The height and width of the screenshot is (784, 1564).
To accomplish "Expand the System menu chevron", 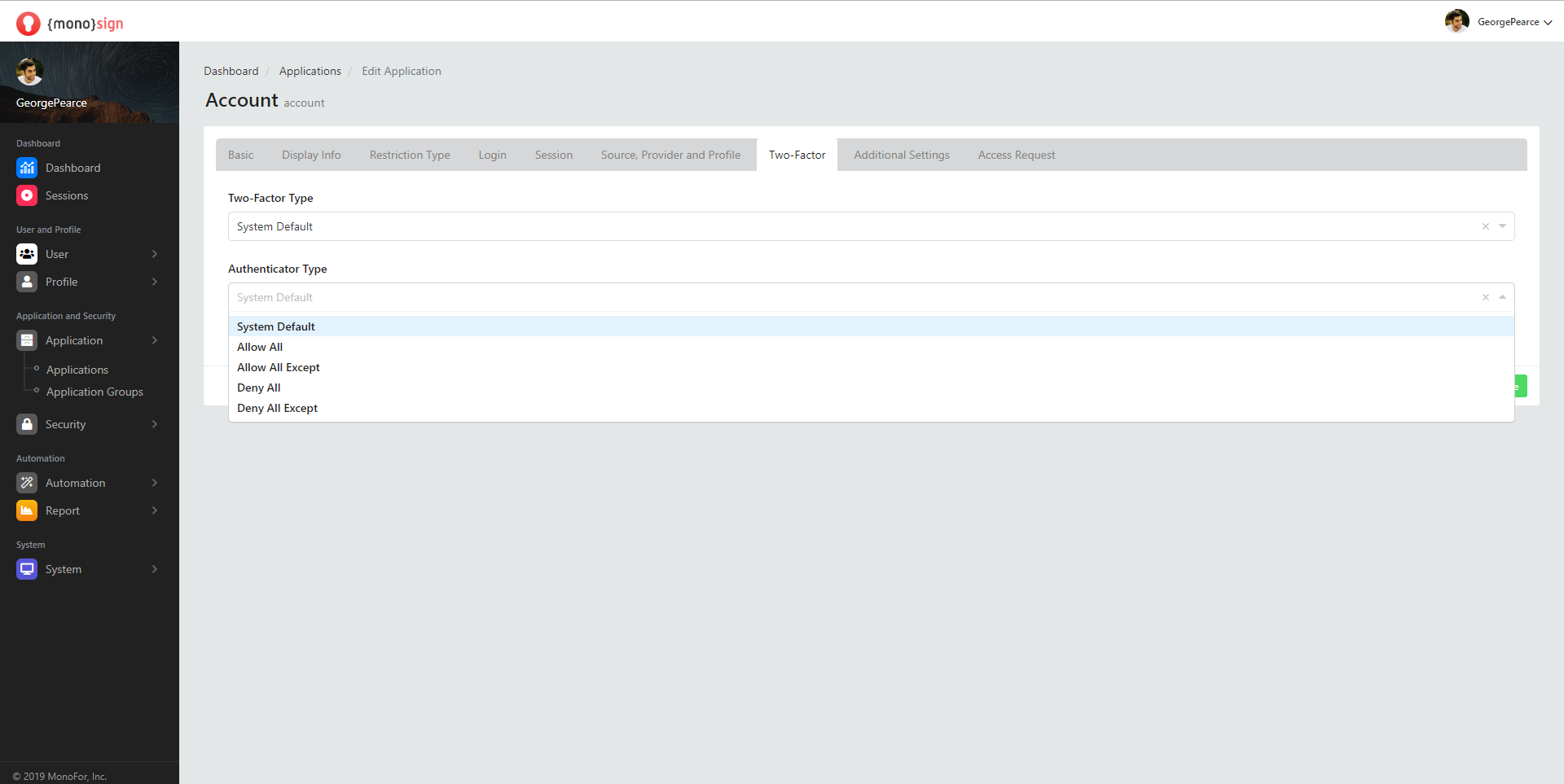I will (155, 569).
